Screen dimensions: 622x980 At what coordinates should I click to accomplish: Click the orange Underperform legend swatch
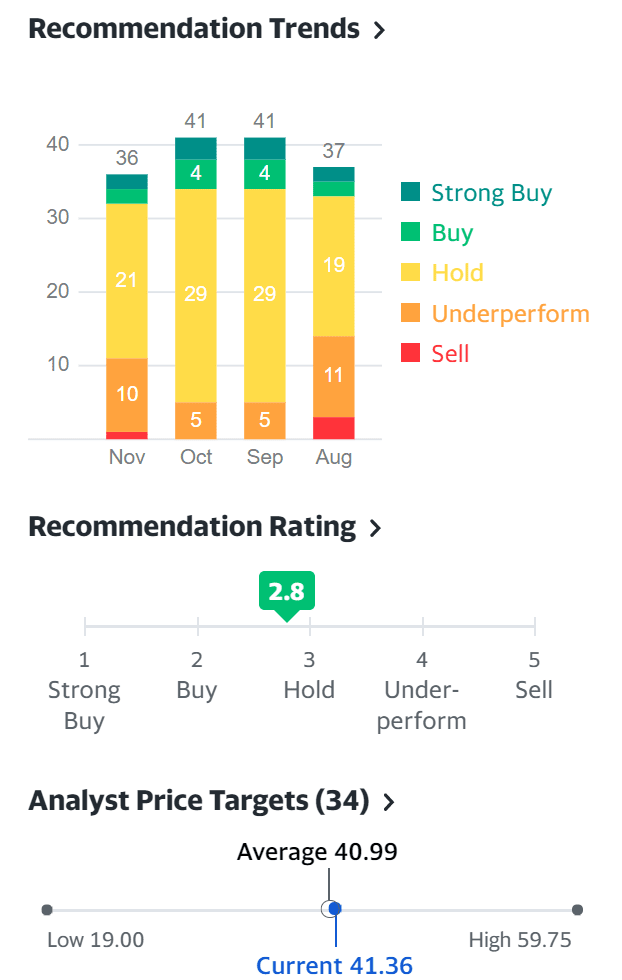410,314
